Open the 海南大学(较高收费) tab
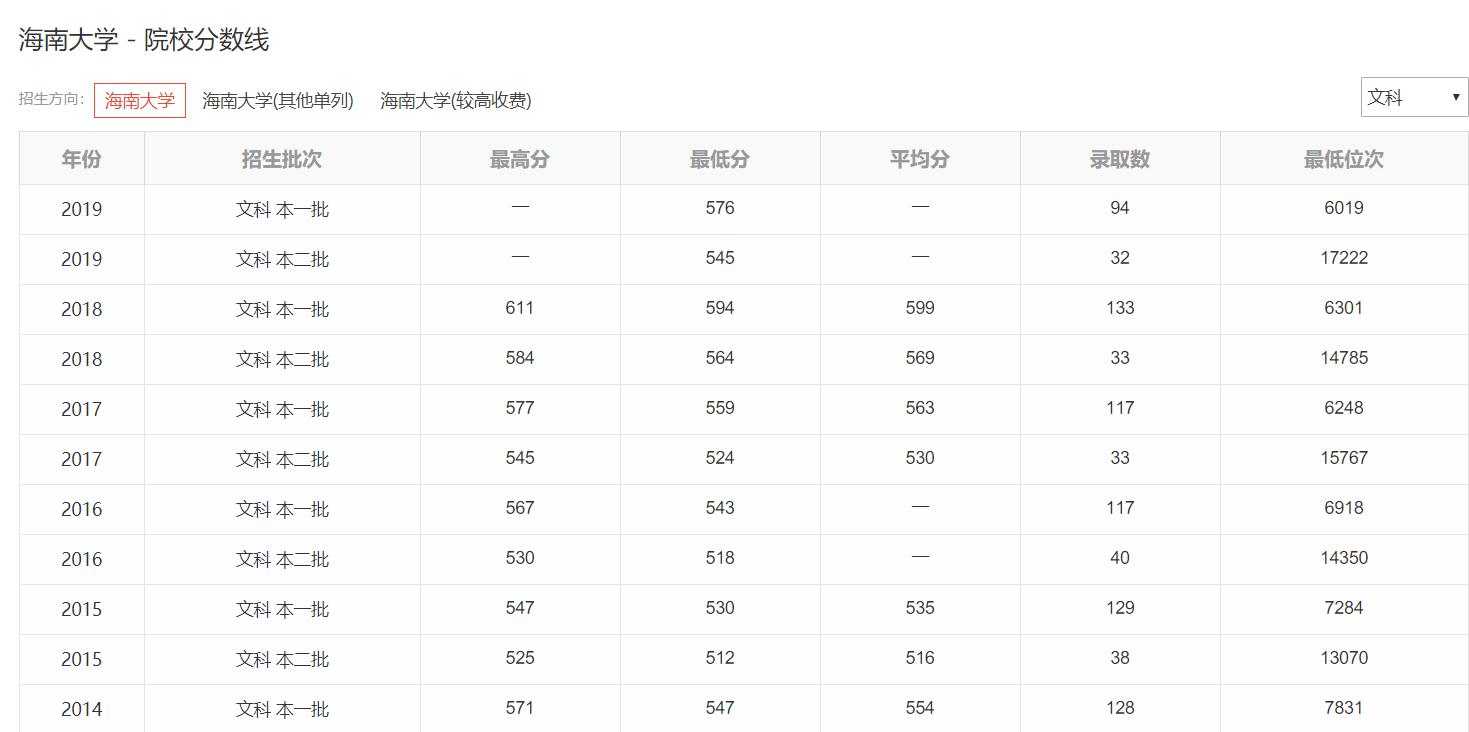This screenshot has height=732, width=1469. [455, 101]
